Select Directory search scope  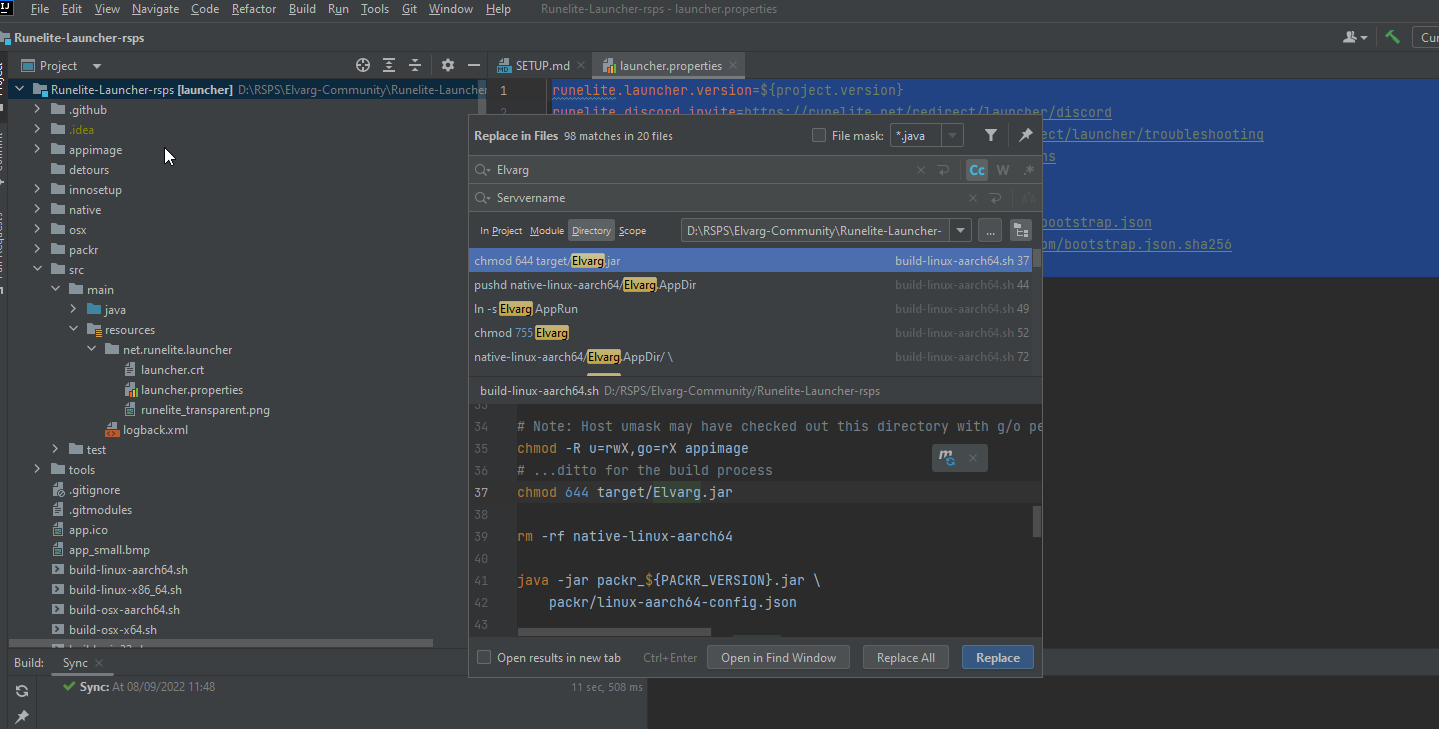pyautogui.click(x=591, y=231)
